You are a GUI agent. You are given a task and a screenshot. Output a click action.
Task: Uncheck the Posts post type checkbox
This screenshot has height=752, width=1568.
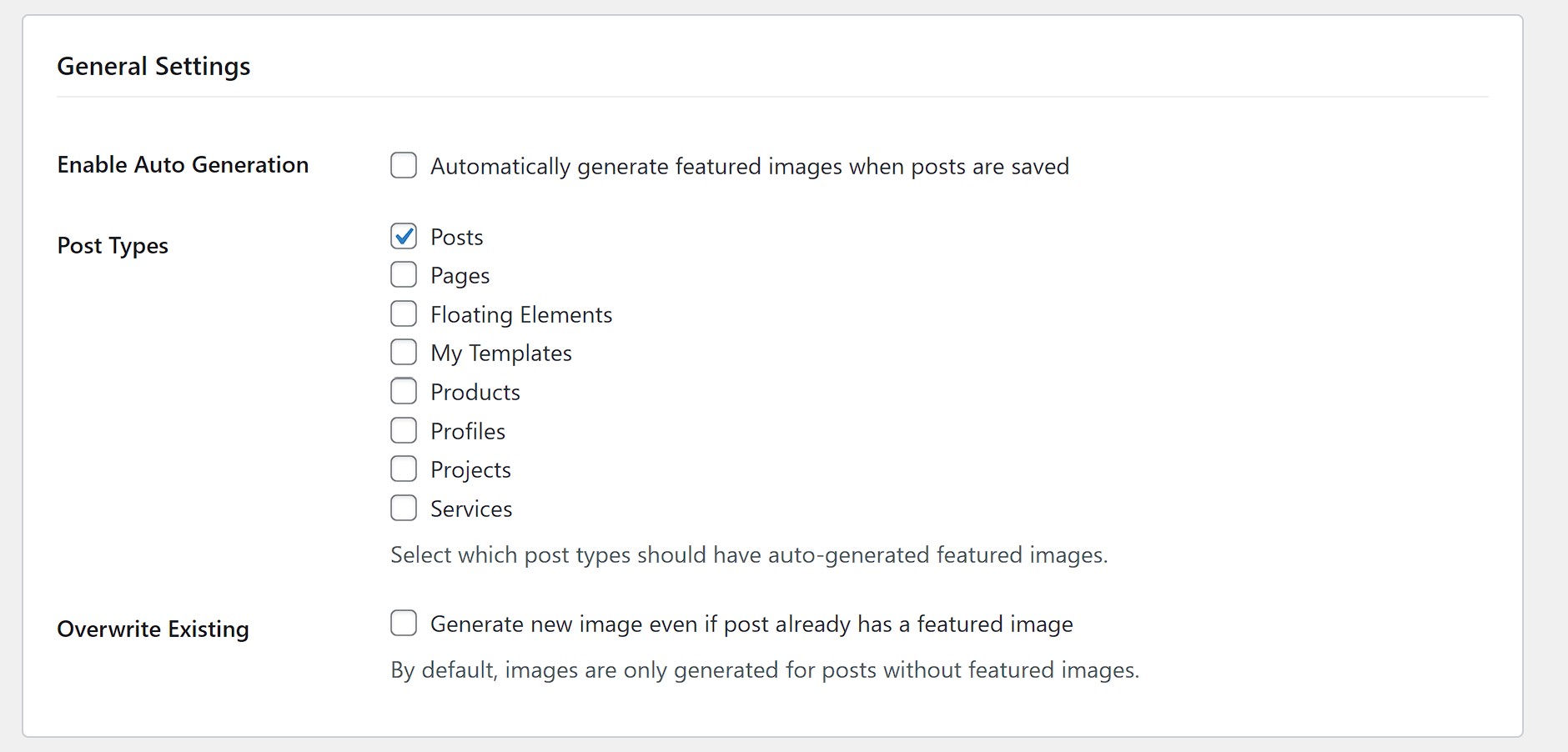(404, 237)
